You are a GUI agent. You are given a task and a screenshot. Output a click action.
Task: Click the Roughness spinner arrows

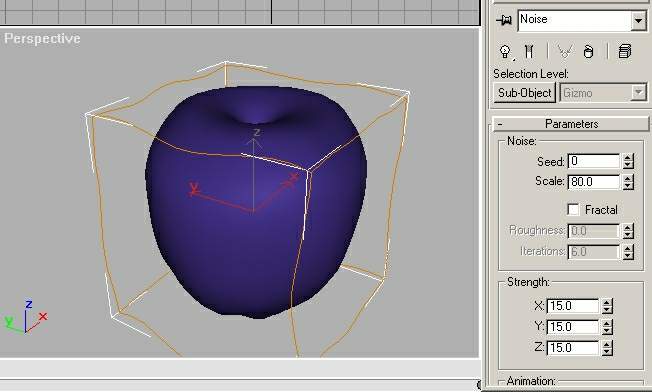[x=628, y=231]
